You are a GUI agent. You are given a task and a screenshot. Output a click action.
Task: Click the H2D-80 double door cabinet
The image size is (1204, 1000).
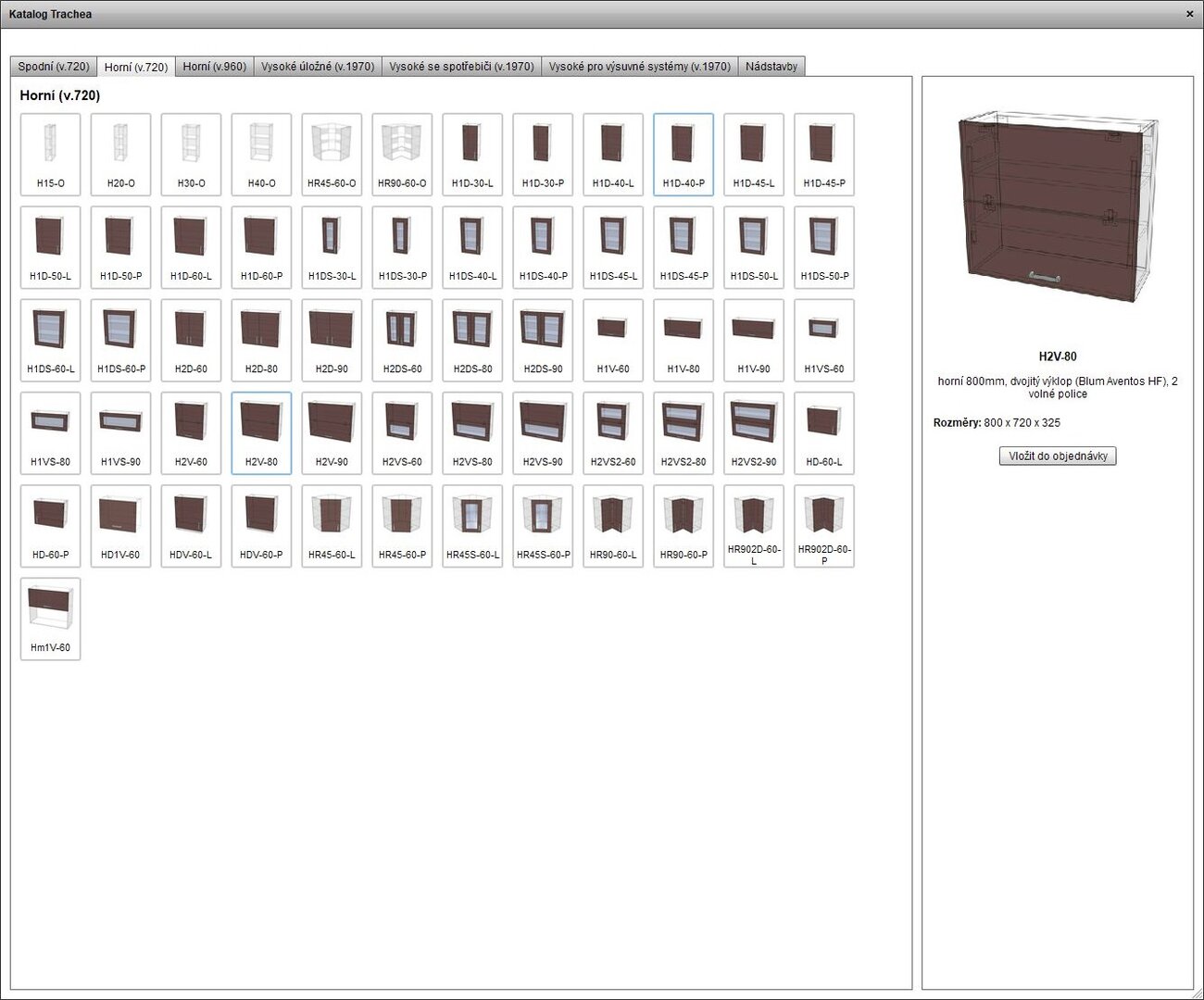[261, 339]
